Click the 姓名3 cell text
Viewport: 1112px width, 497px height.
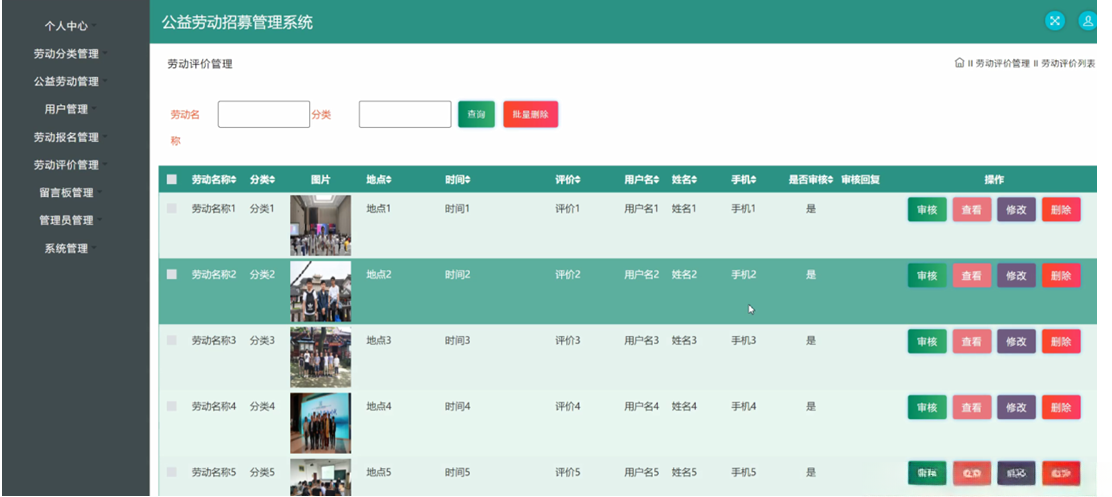point(684,340)
